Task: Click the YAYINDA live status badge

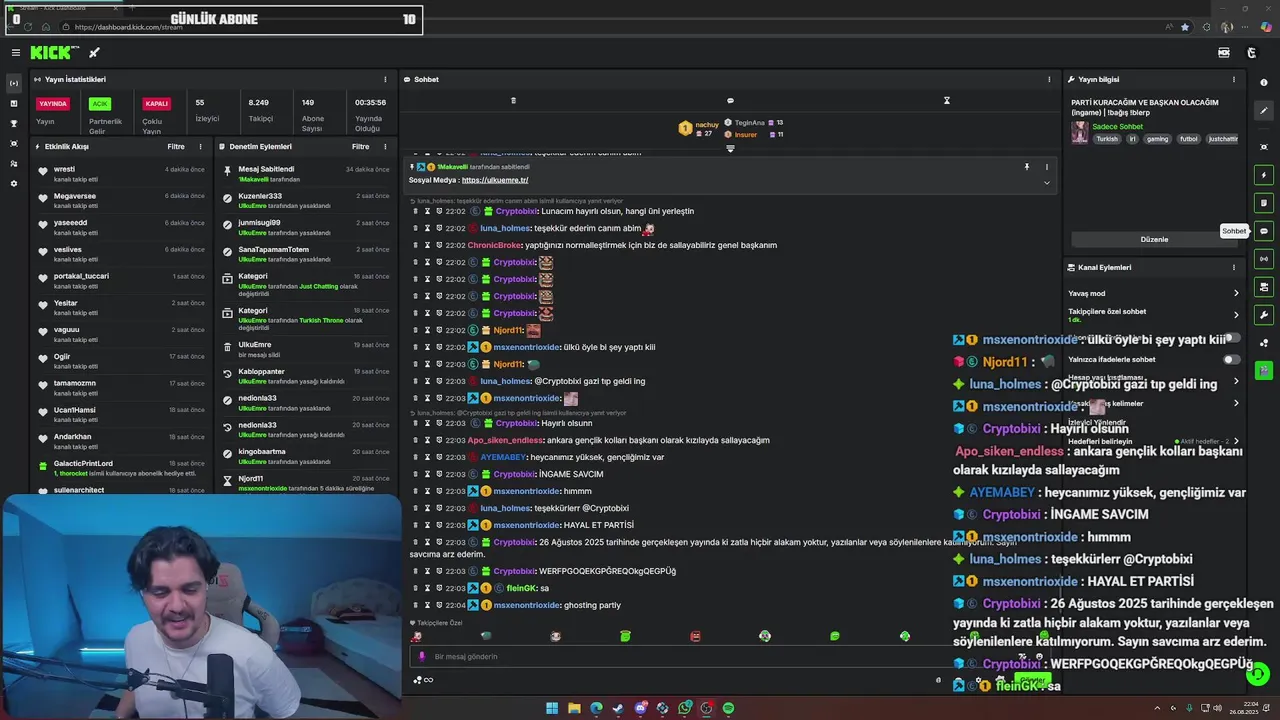Action: point(52,103)
